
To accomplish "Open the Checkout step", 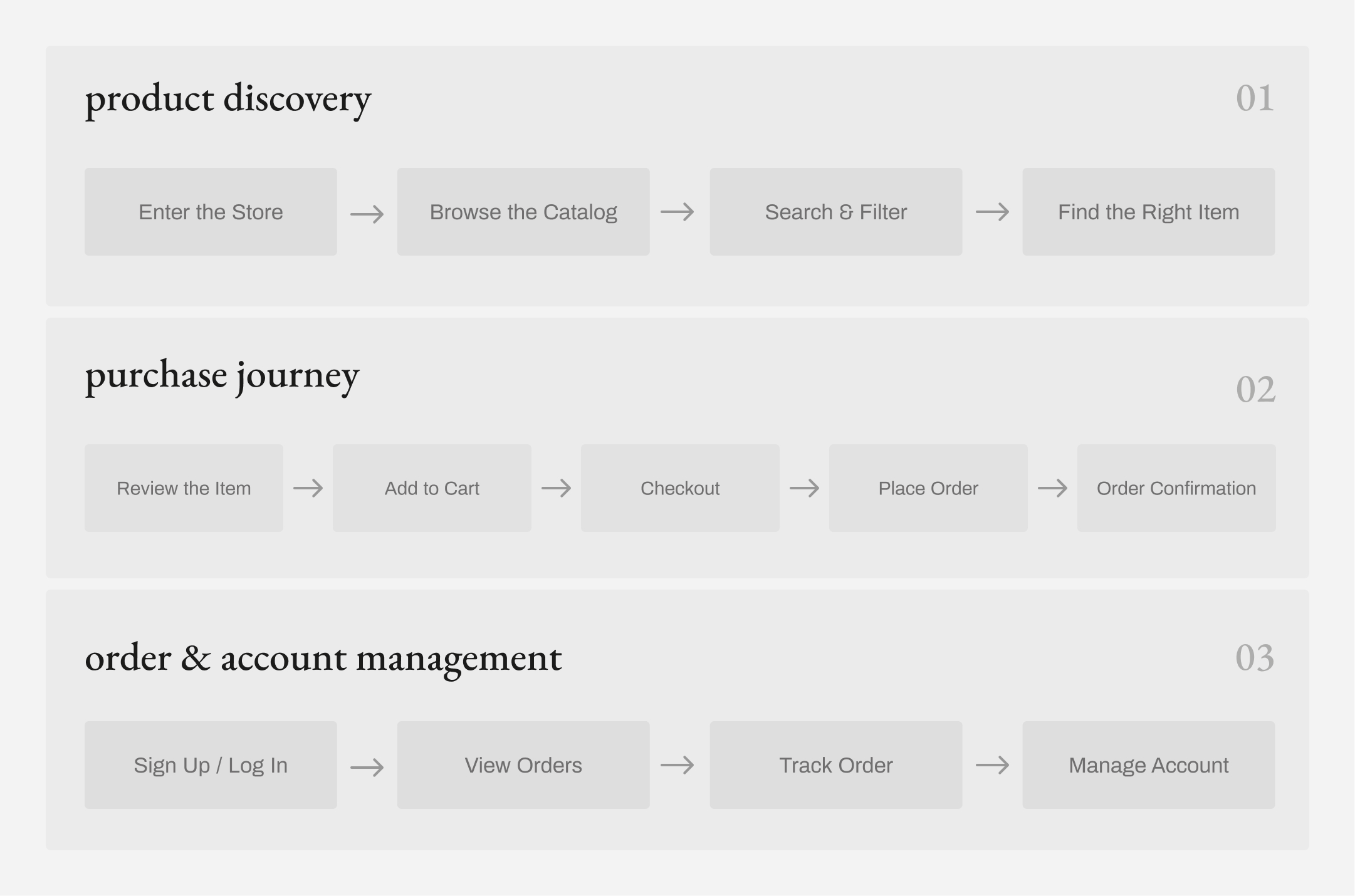I will (680, 488).
